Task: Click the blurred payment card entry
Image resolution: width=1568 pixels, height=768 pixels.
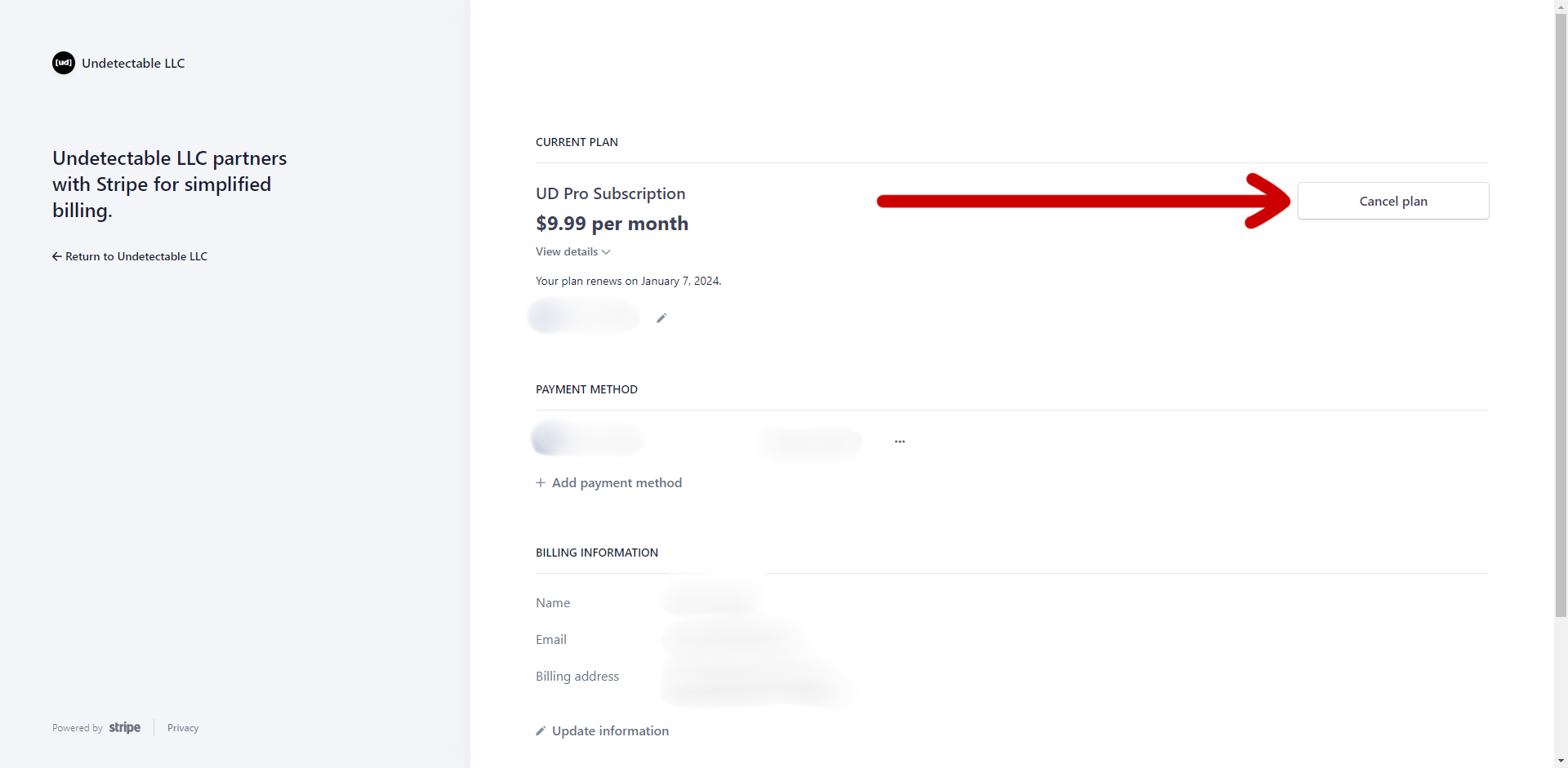Action: click(588, 440)
